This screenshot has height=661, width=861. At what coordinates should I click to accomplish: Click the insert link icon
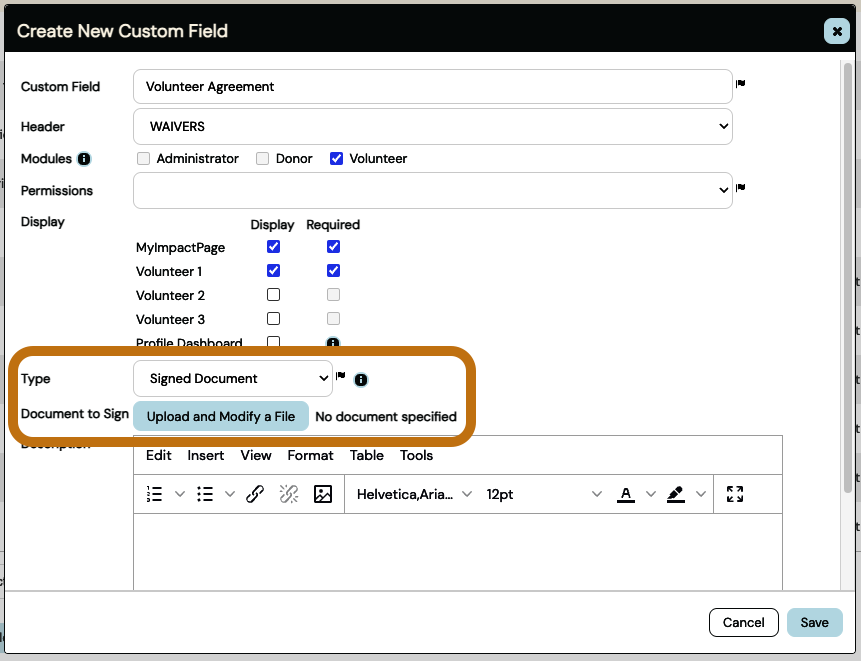tap(255, 494)
